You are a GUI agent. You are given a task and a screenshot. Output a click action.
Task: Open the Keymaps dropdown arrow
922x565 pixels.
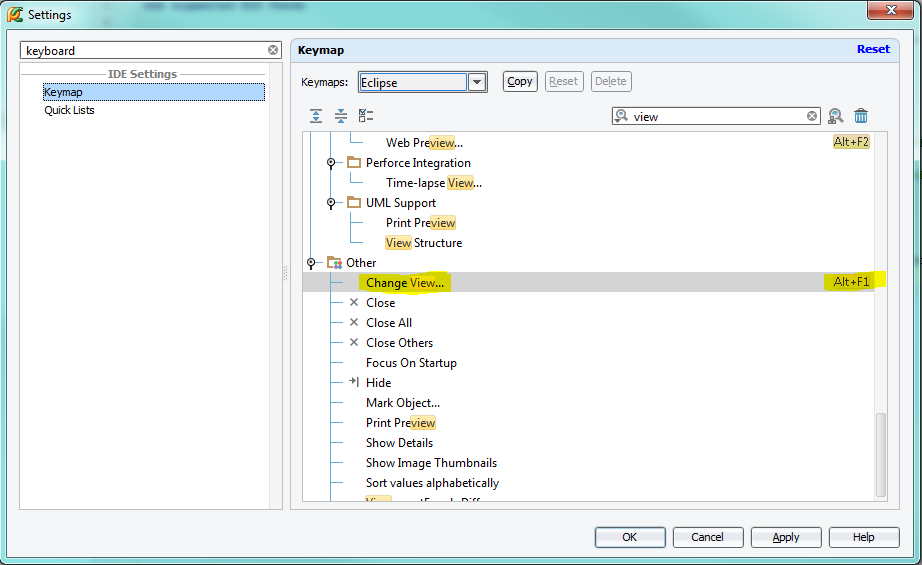(x=477, y=82)
